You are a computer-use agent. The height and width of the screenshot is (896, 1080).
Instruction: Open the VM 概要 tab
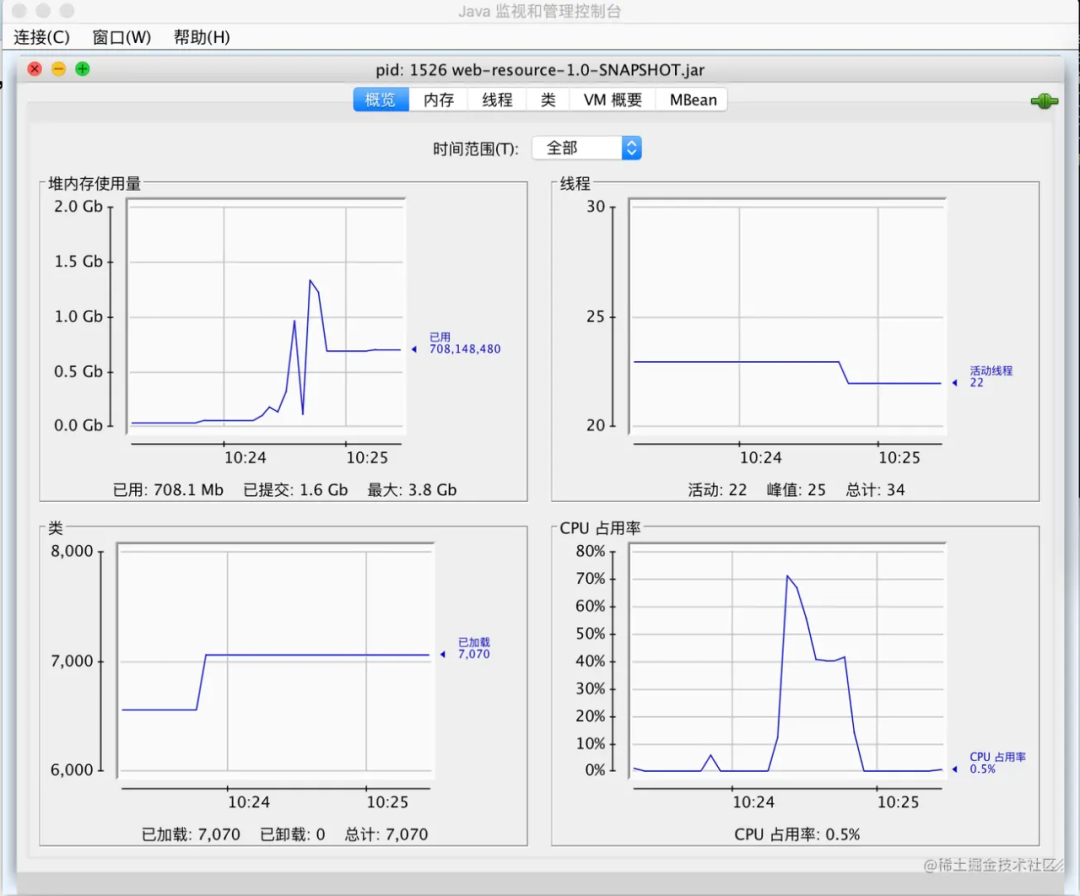coord(613,100)
